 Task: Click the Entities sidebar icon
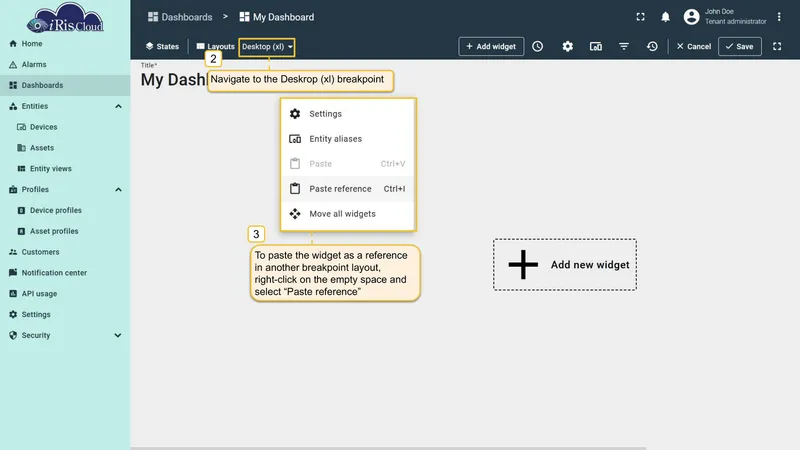pyautogui.click(x=13, y=106)
